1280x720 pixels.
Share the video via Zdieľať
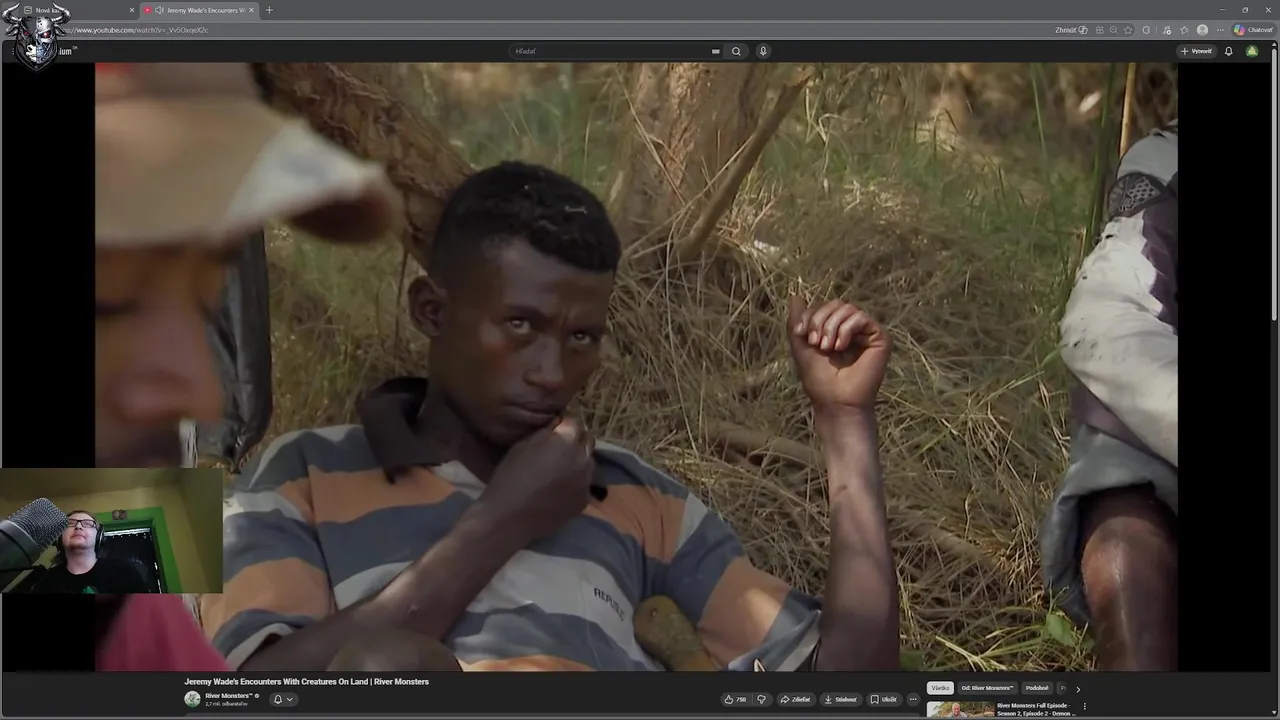pos(796,699)
